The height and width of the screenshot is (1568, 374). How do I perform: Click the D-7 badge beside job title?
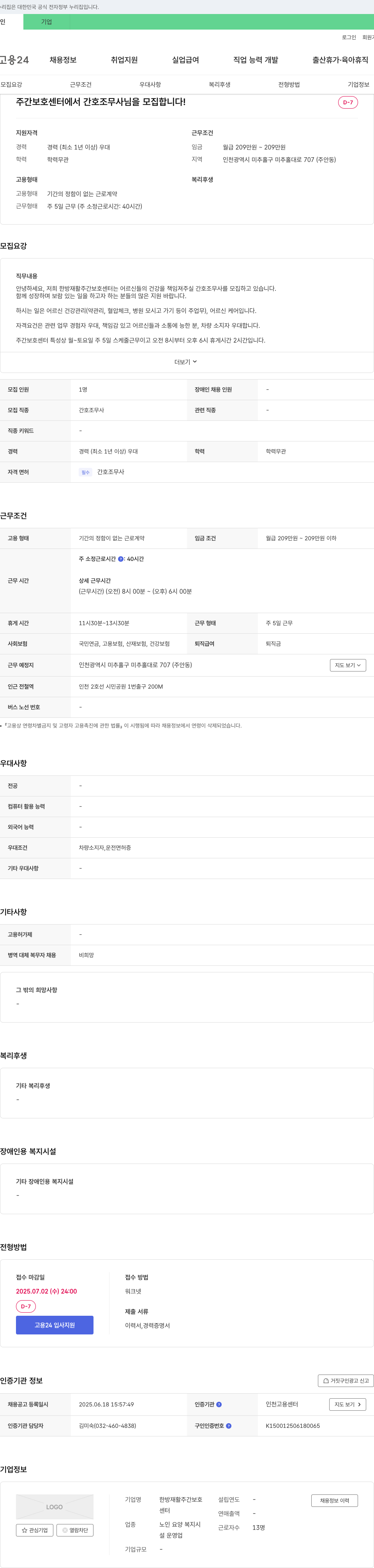(x=348, y=102)
